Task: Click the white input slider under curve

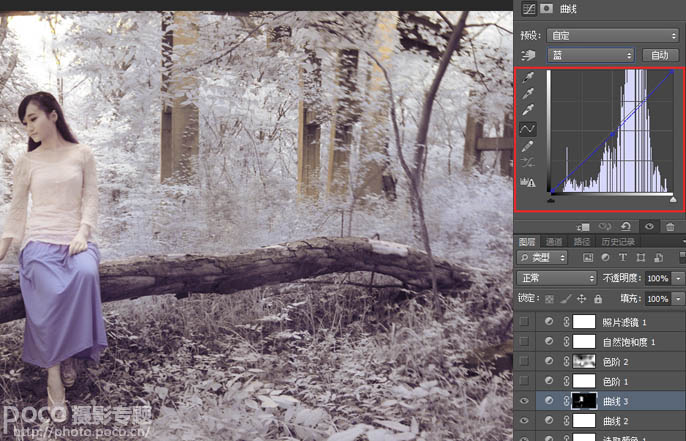Action: click(x=673, y=200)
